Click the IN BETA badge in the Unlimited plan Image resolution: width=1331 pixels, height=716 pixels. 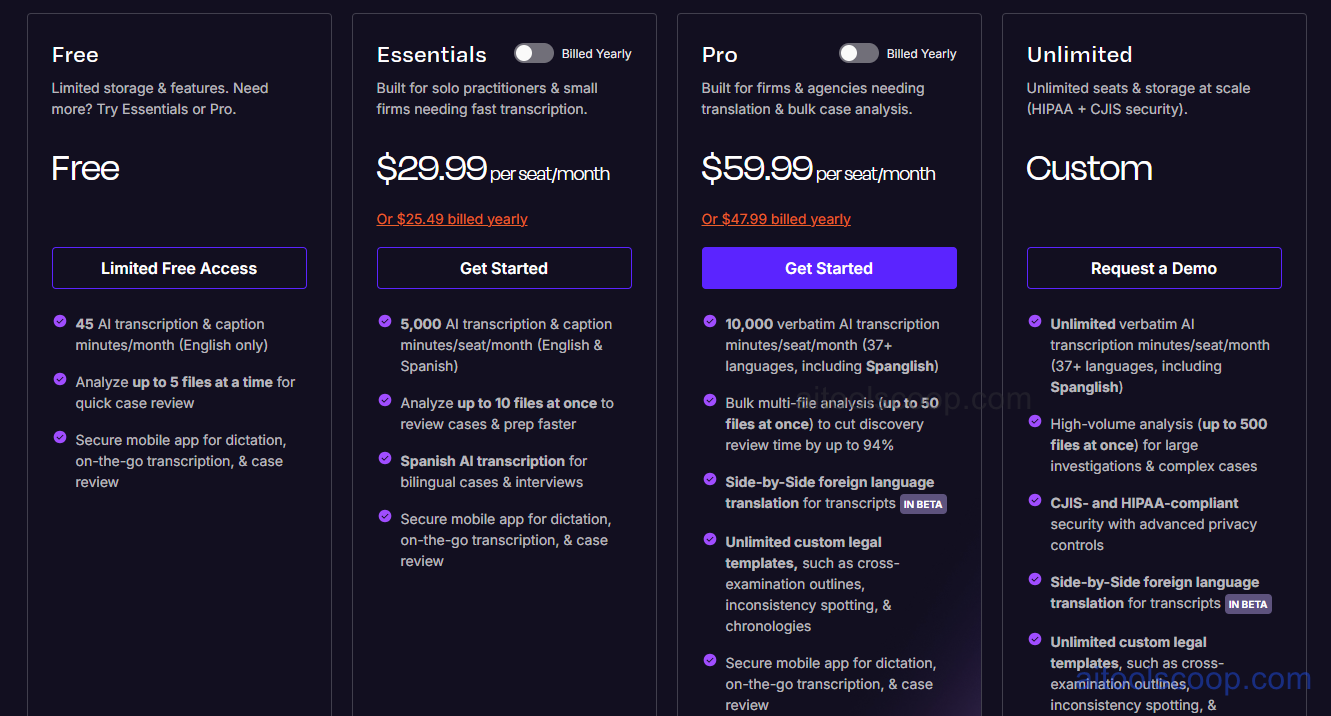pyautogui.click(x=1247, y=604)
